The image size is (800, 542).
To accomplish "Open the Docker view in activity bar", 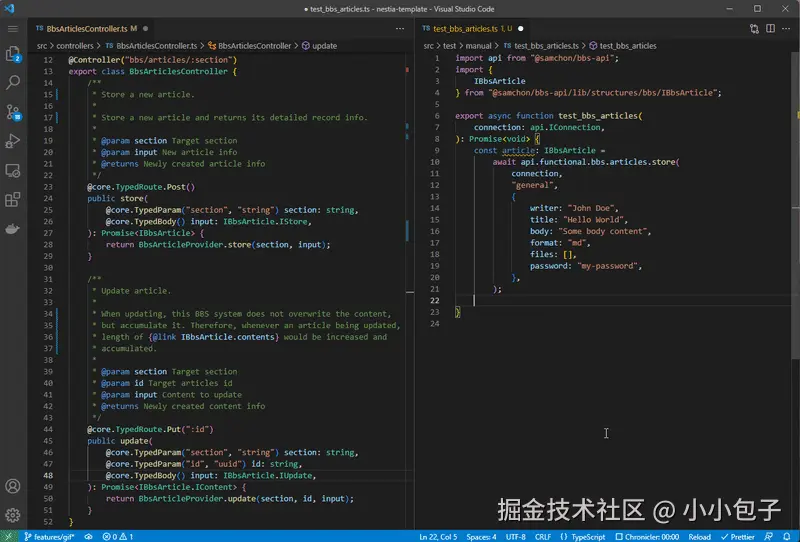I will [13, 229].
